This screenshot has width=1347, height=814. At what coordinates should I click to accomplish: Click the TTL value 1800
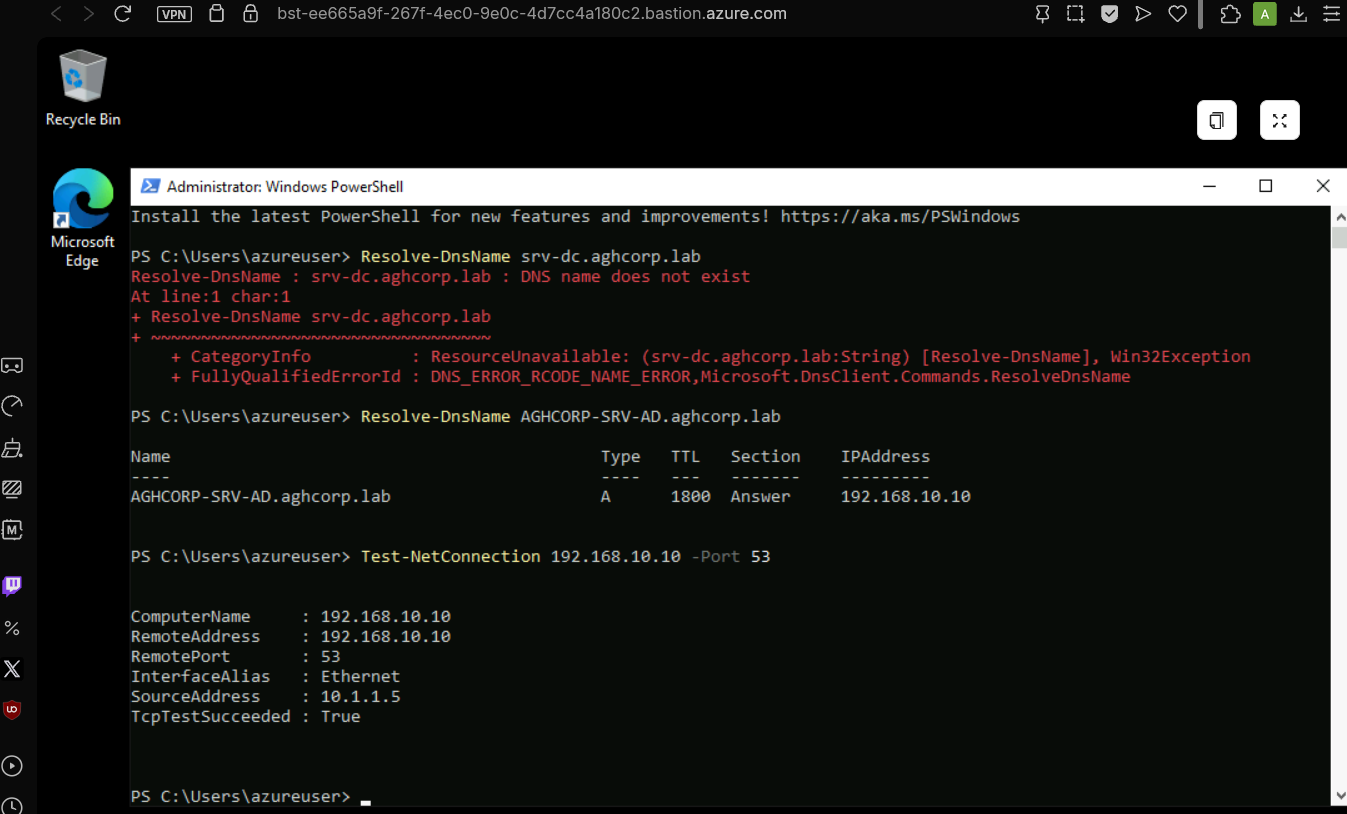(x=690, y=497)
